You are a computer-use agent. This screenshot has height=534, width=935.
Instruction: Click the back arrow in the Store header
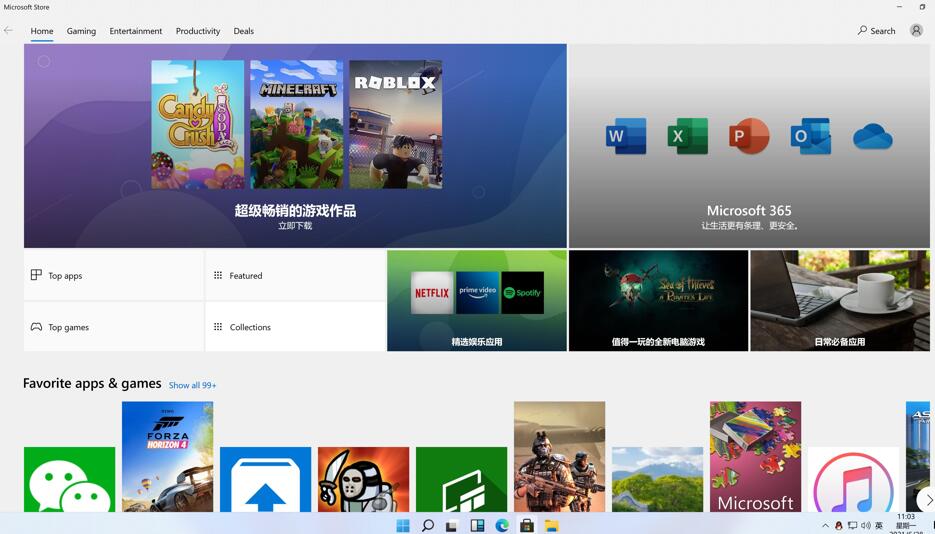(8, 30)
